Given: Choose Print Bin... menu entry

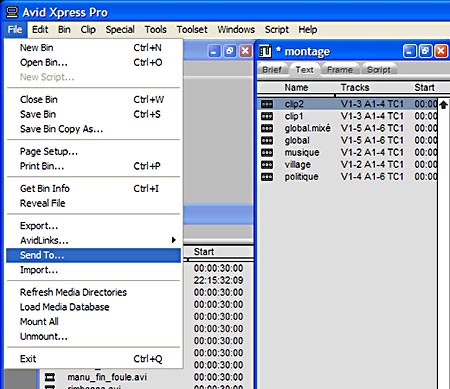Looking at the screenshot, I should pos(93,166).
